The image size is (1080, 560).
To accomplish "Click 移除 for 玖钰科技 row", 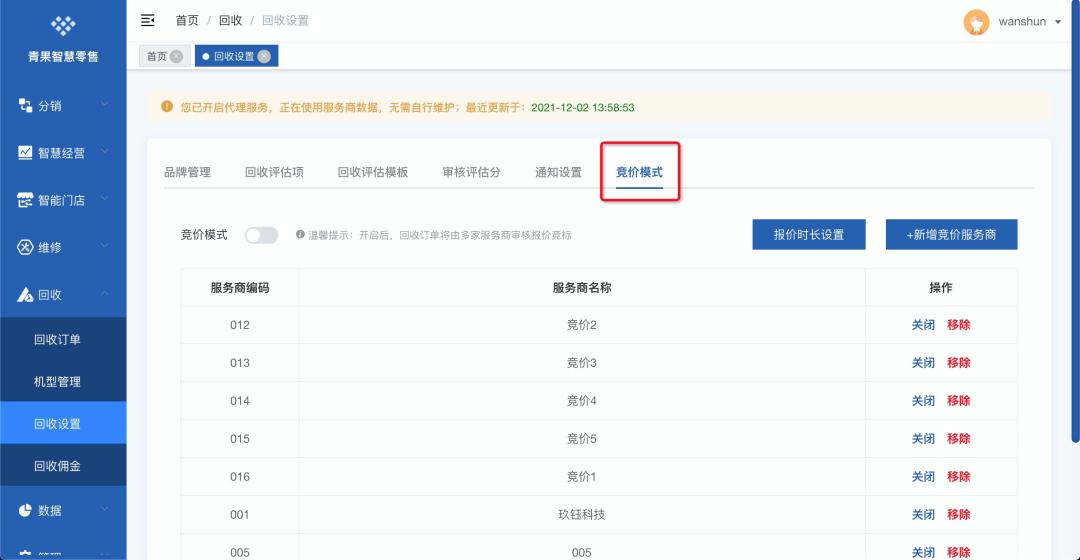I will [958, 515].
